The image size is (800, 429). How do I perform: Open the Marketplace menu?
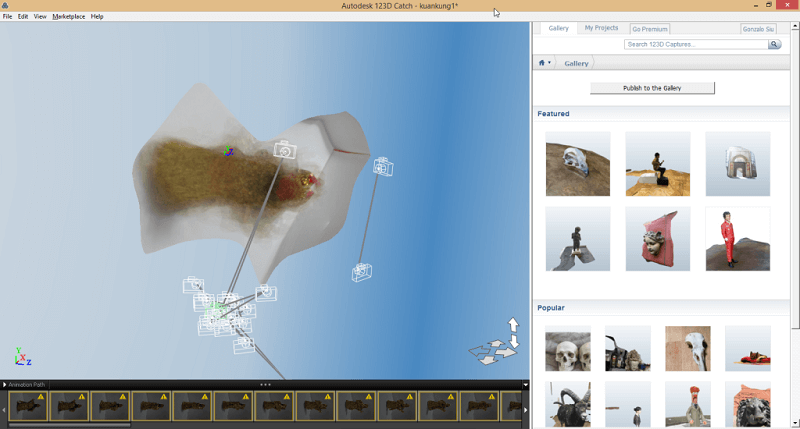[x=69, y=16]
